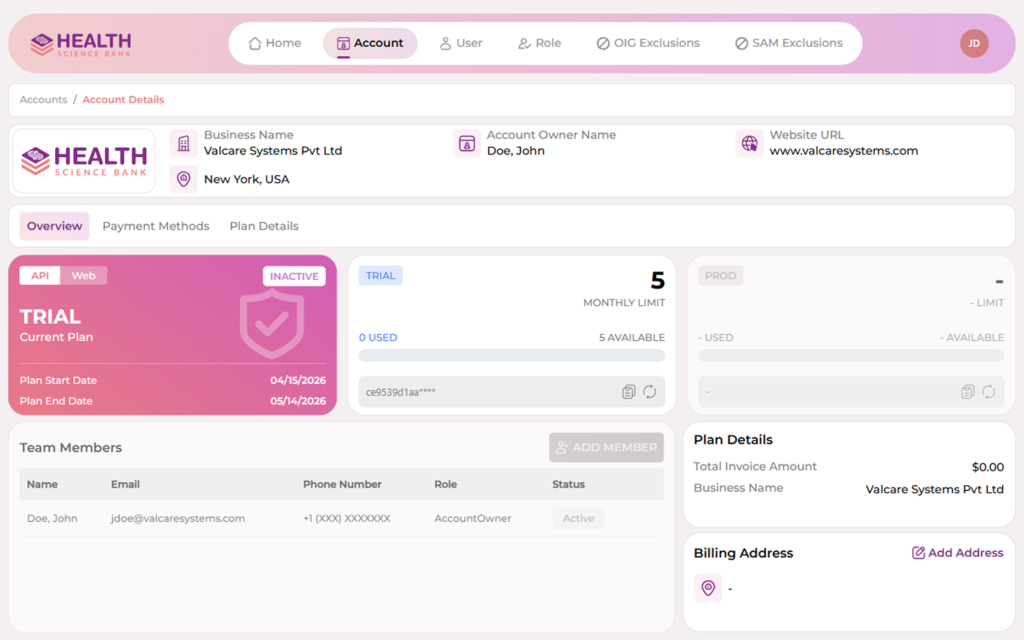1024x640 pixels.
Task: Open SAM Exclusions page
Action: click(789, 43)
